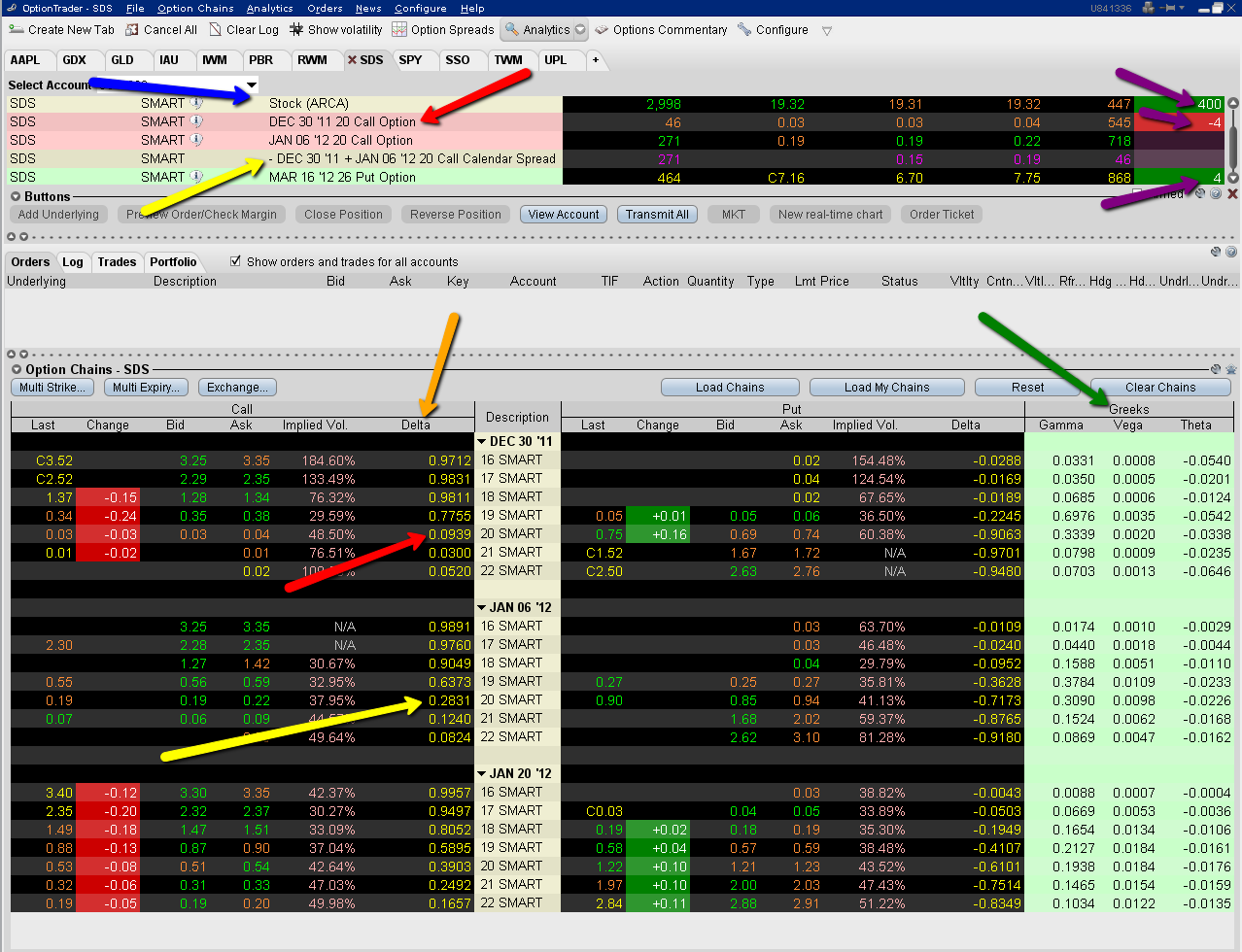Click the Reset button
Image resolution: width=1242 pixels, height=952 pixels.
tap(1027, 388)
